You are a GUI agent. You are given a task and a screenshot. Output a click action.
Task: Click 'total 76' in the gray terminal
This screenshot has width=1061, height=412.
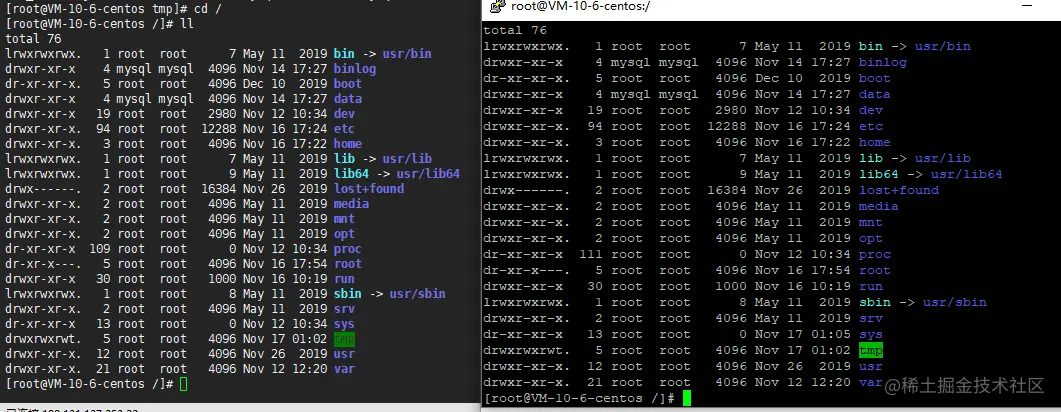point(32,39)
